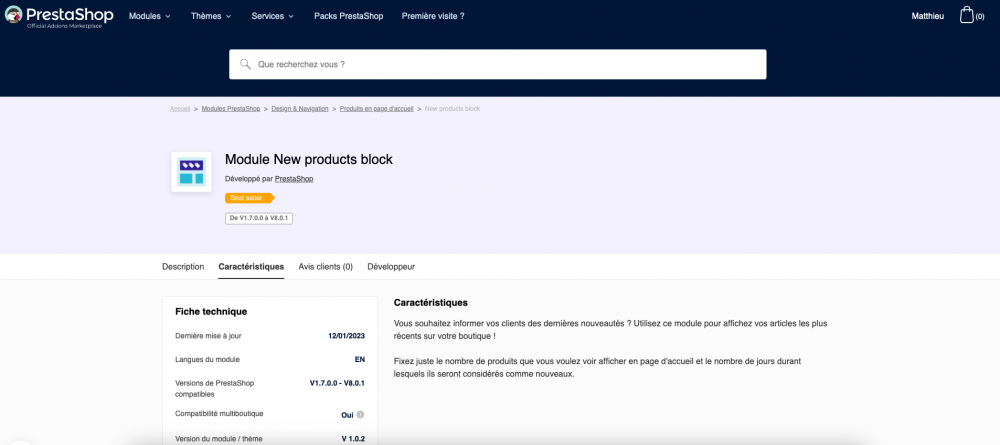
Task: Click the Langues du module label
Action: pos(207,360)
